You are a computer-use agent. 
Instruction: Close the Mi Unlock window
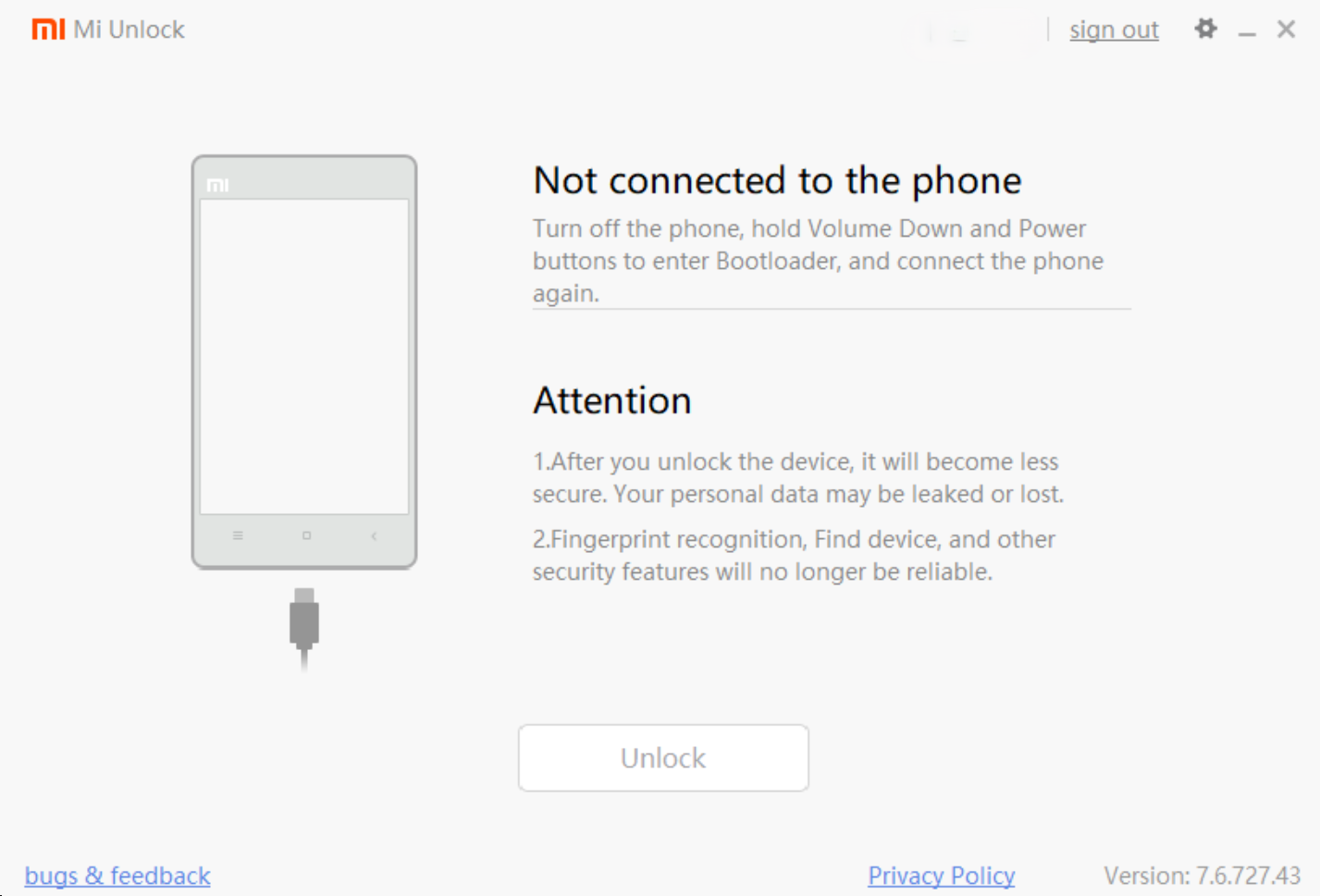(1286, 29)
